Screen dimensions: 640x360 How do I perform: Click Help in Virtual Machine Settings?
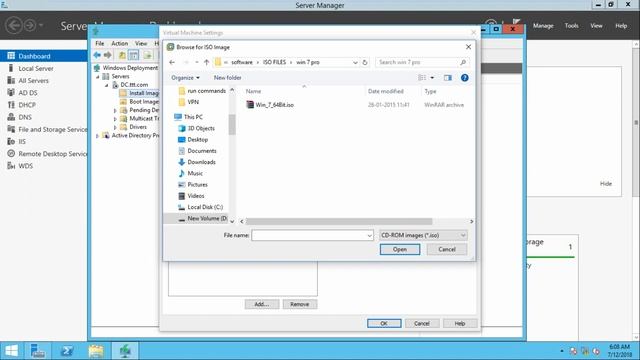[460, 323]
